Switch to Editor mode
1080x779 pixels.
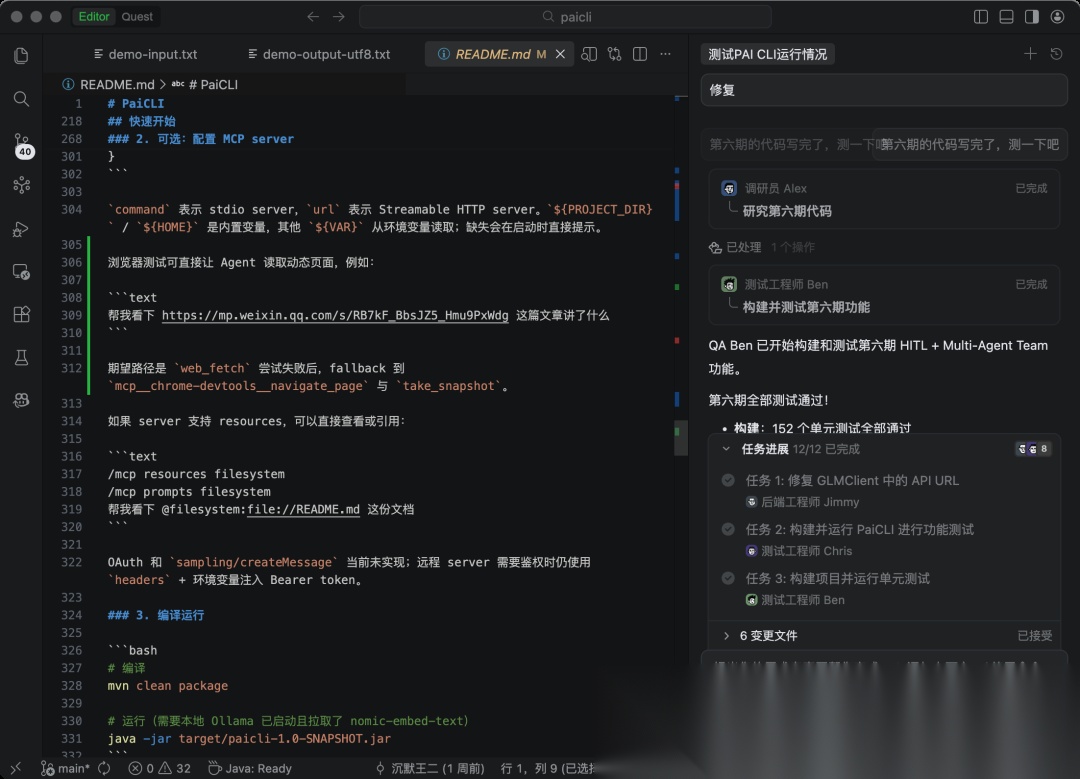click(x=94, y=17)
